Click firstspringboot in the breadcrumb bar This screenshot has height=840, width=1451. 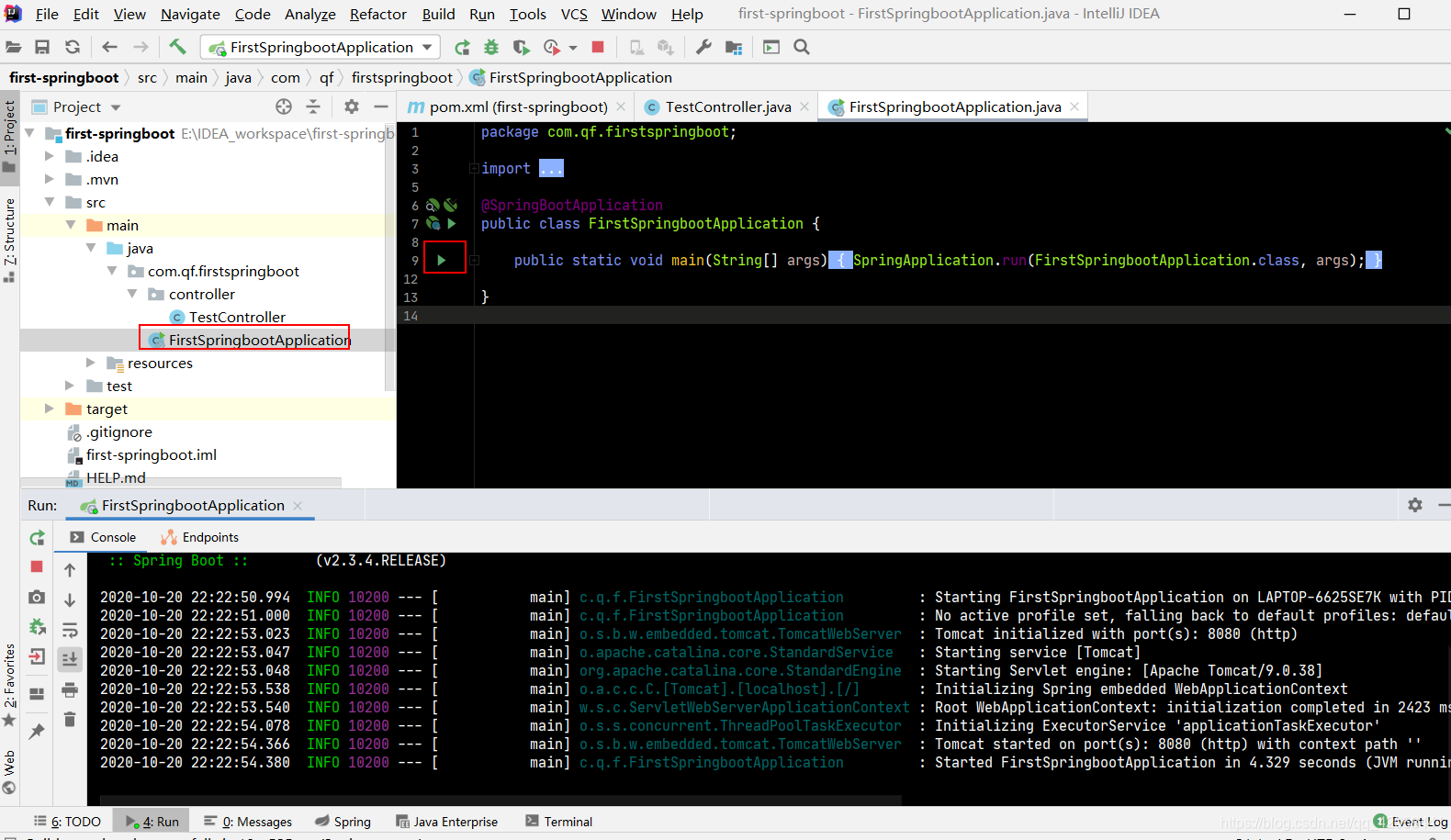tap(402, 78)
